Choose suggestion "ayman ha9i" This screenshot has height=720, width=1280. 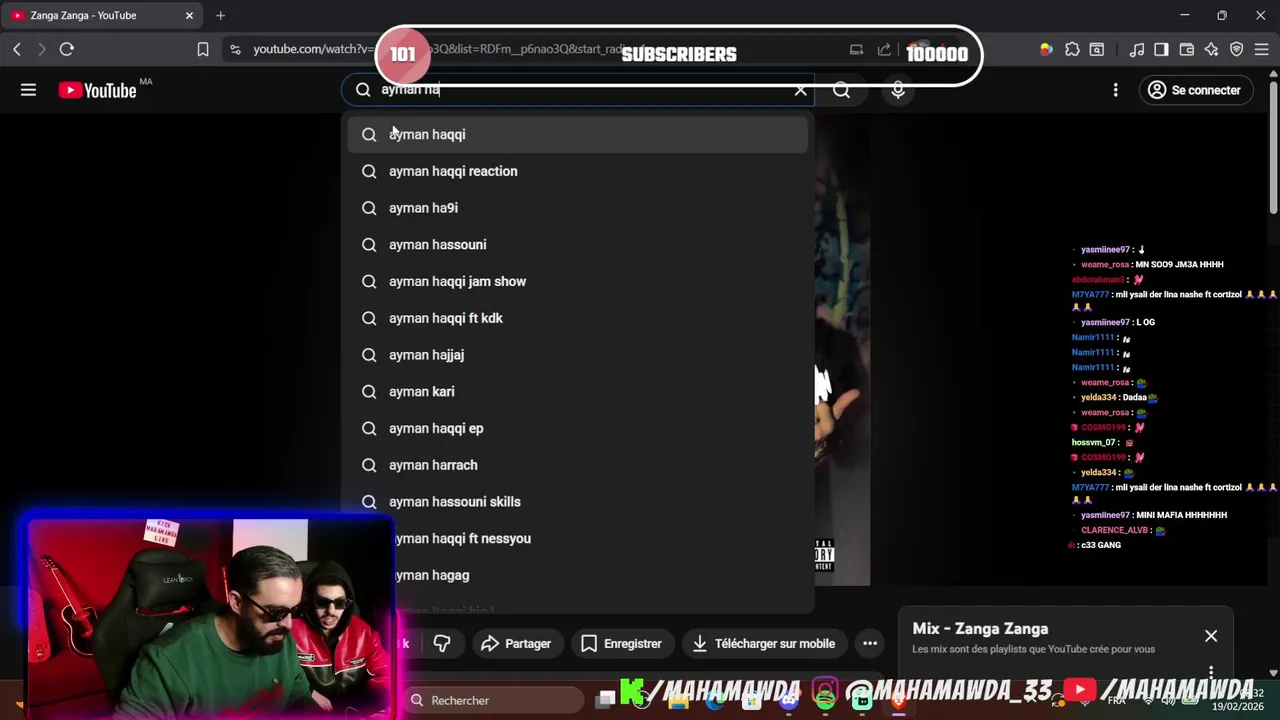click(578, 208)
